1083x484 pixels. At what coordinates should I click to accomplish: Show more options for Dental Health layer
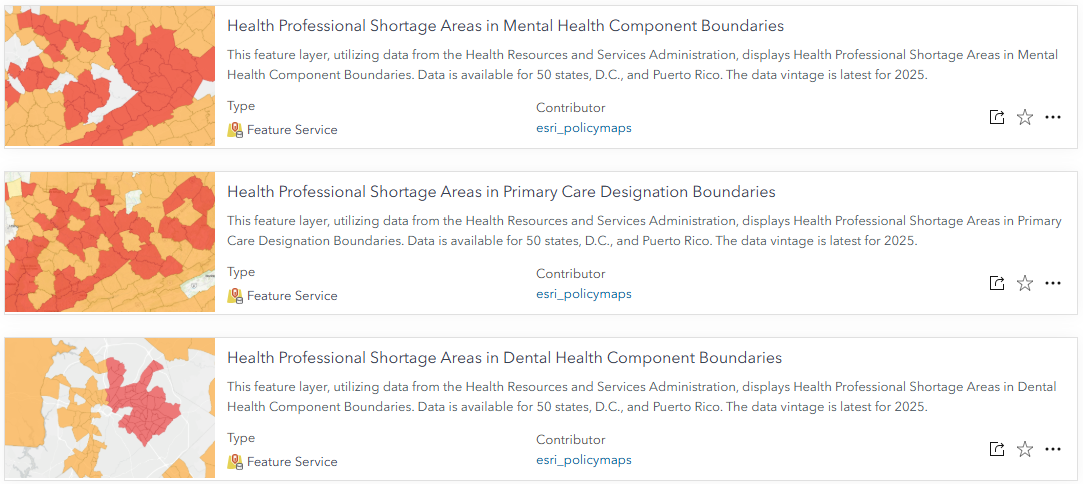pyautogui.click(x=1053, y=449)
